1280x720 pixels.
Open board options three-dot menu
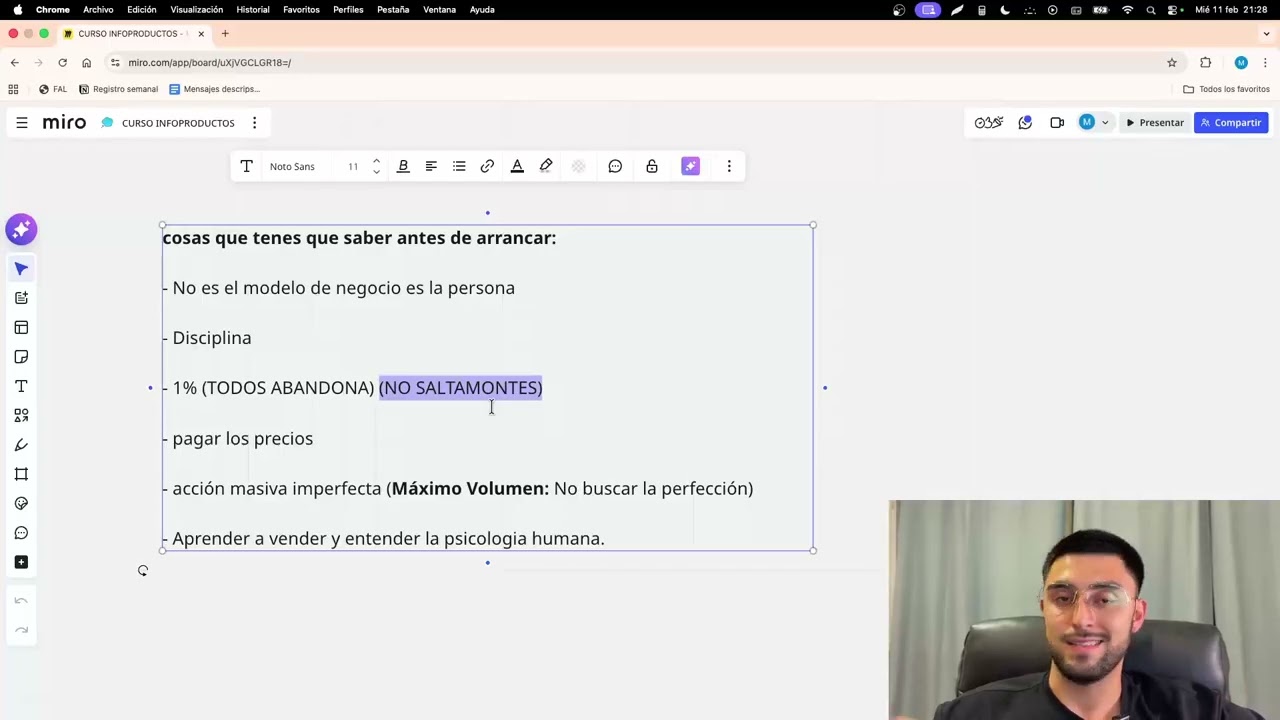[x=254, y=123]
